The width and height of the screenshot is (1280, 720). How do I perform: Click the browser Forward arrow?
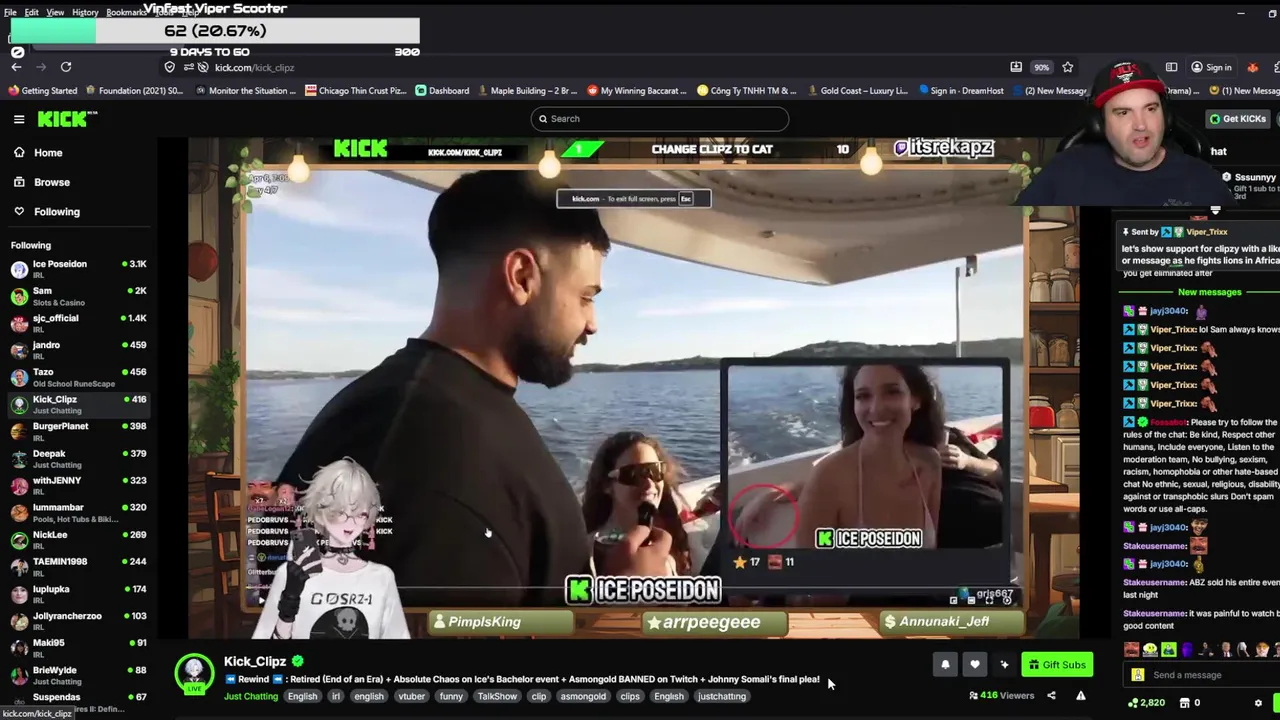click(x=41, y=67)
